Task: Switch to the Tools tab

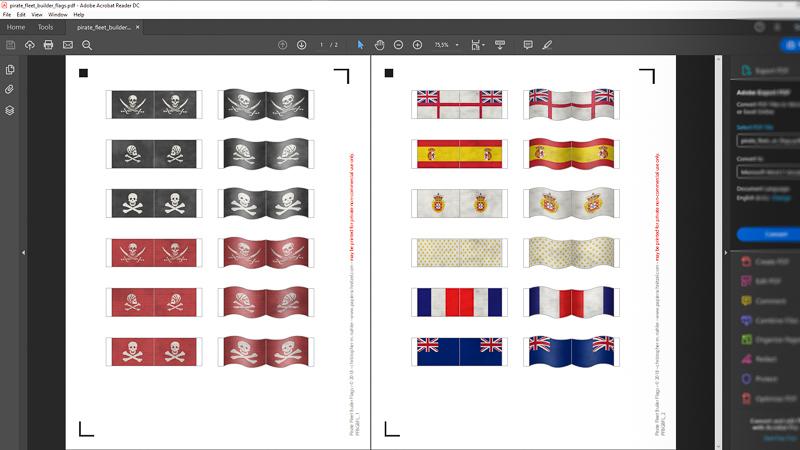Action: [x=45, y=27]
